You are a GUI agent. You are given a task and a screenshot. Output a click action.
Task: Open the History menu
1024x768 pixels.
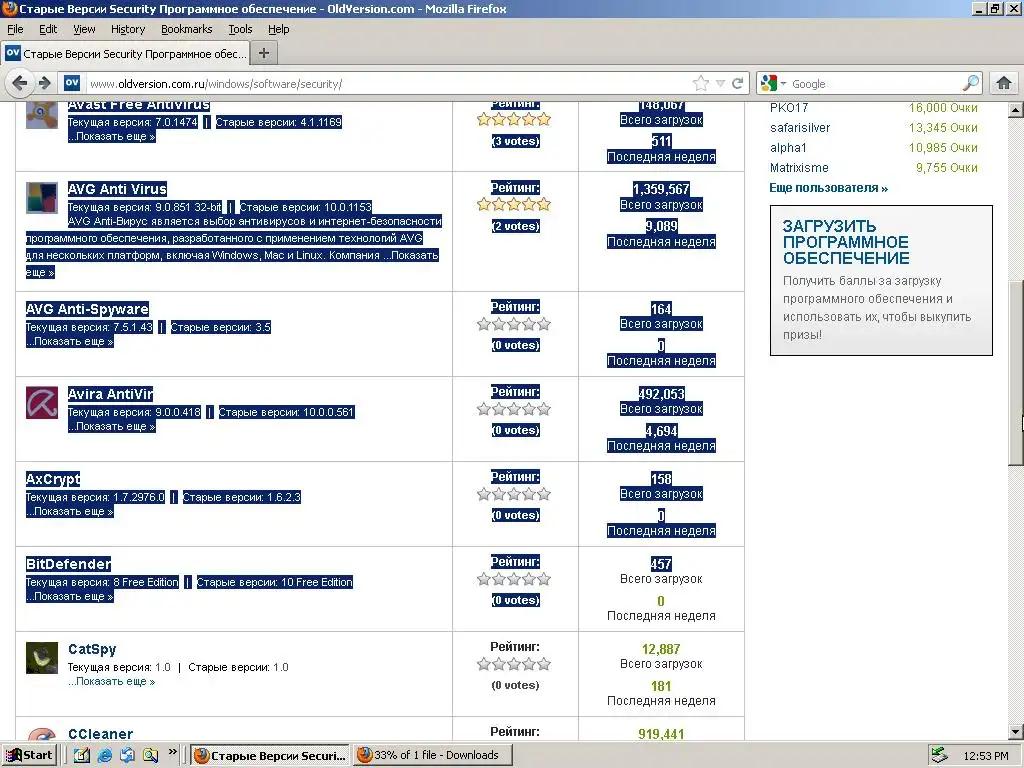coord(128,29)
